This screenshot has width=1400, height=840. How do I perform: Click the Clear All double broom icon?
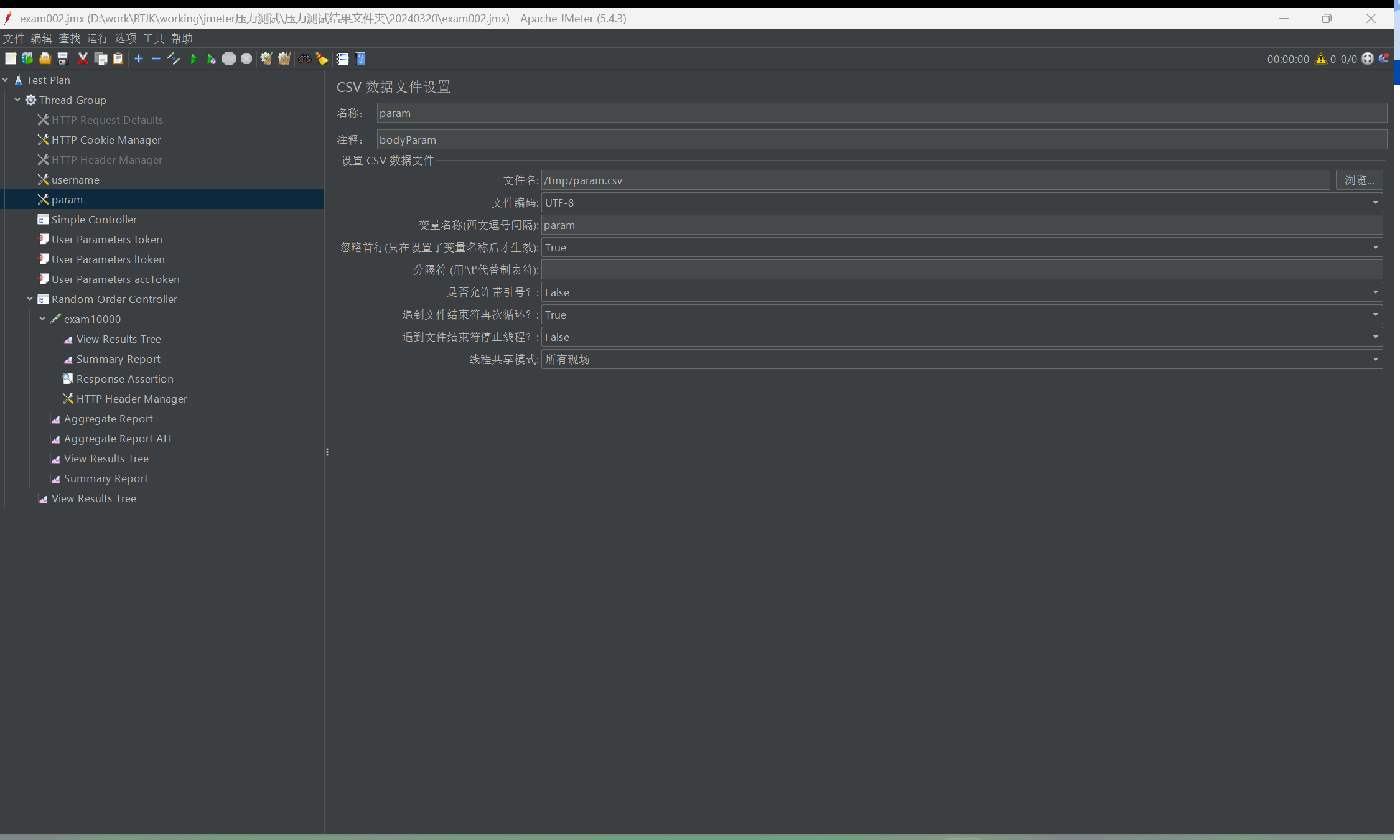click(x=284, y=59)
